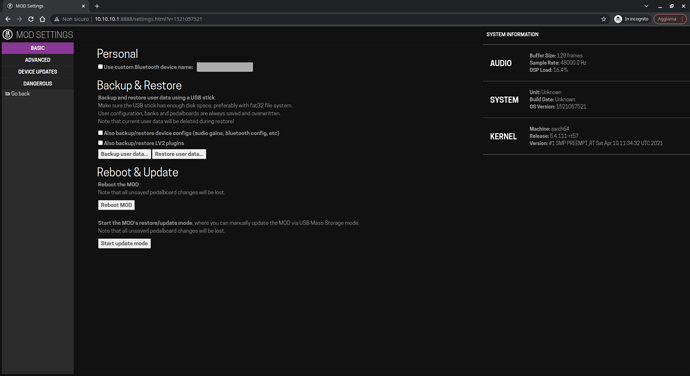Click the kernel Release value
Image resolution: width=690 pixels, height=376 pixels.
(564, 136)
